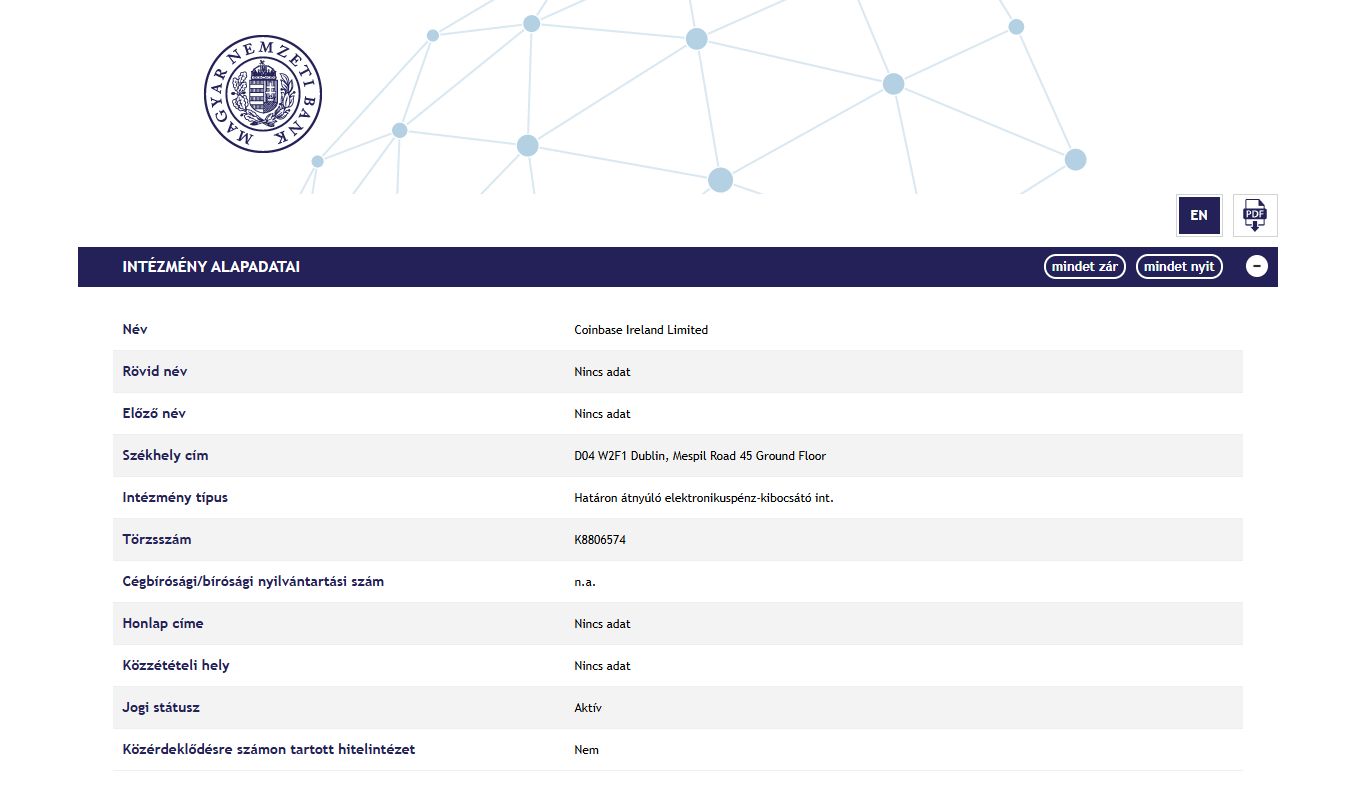
Task: Click the 'Rövid név' row label
Action: coord(154,372)
